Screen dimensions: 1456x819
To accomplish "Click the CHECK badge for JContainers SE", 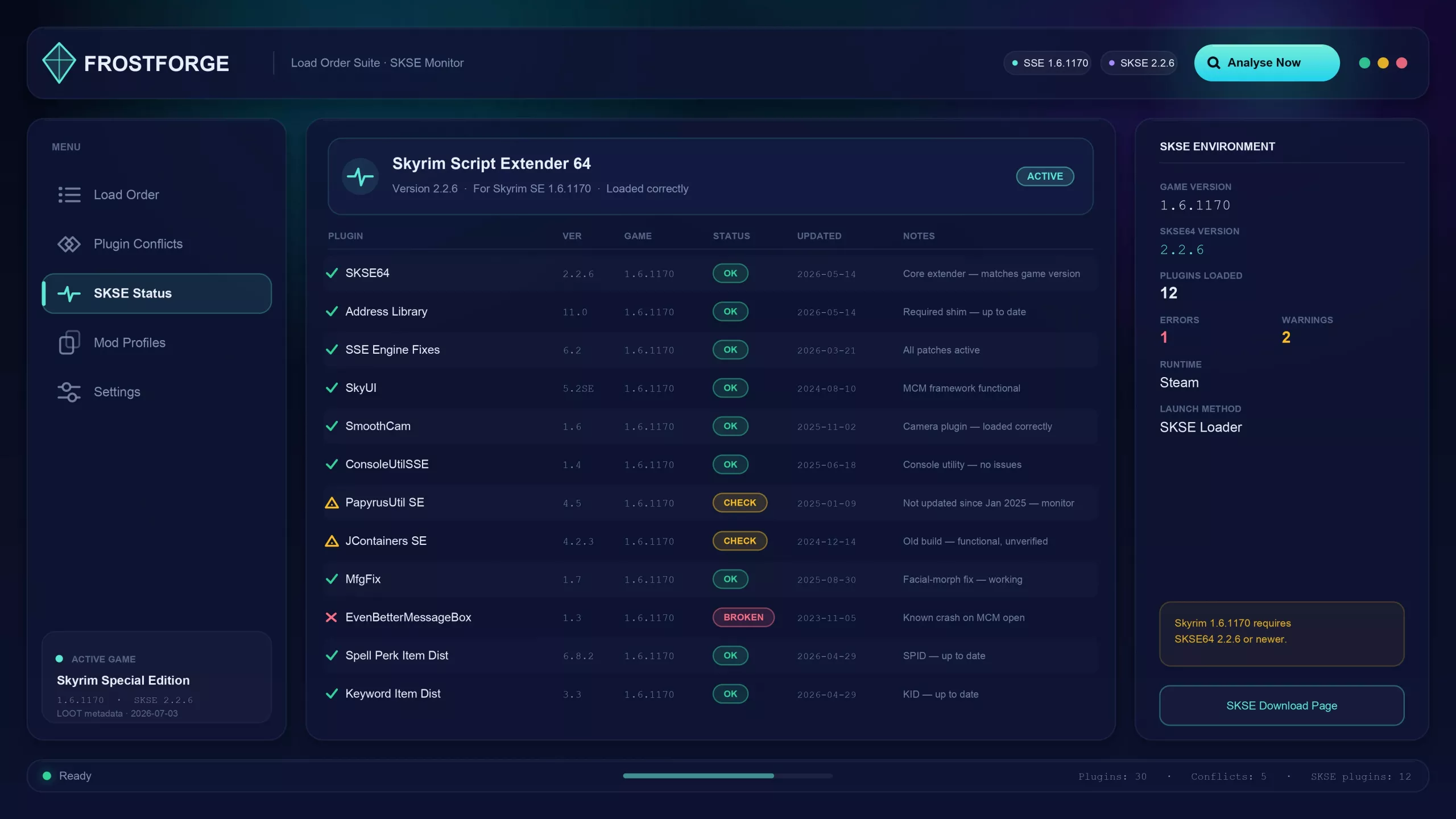I will click(x=740, y=541).
